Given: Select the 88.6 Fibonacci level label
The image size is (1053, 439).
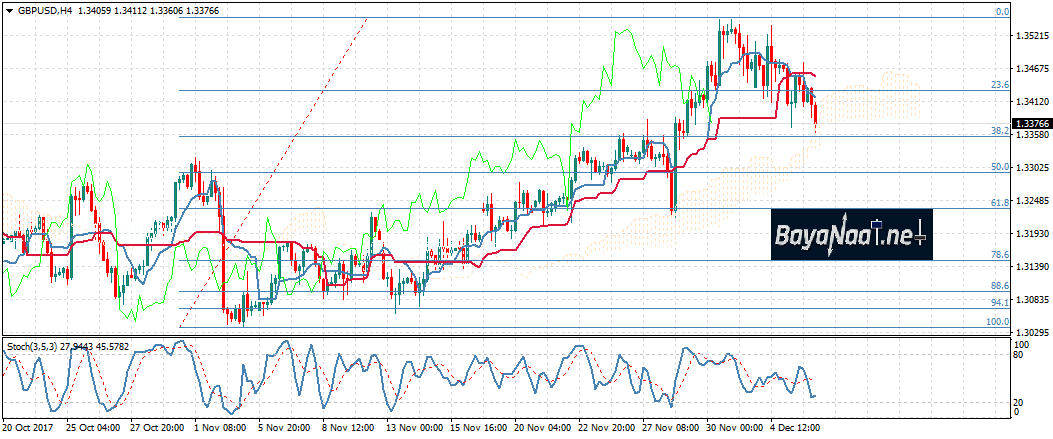Looking at the screenshot, I should coord(999,287).
